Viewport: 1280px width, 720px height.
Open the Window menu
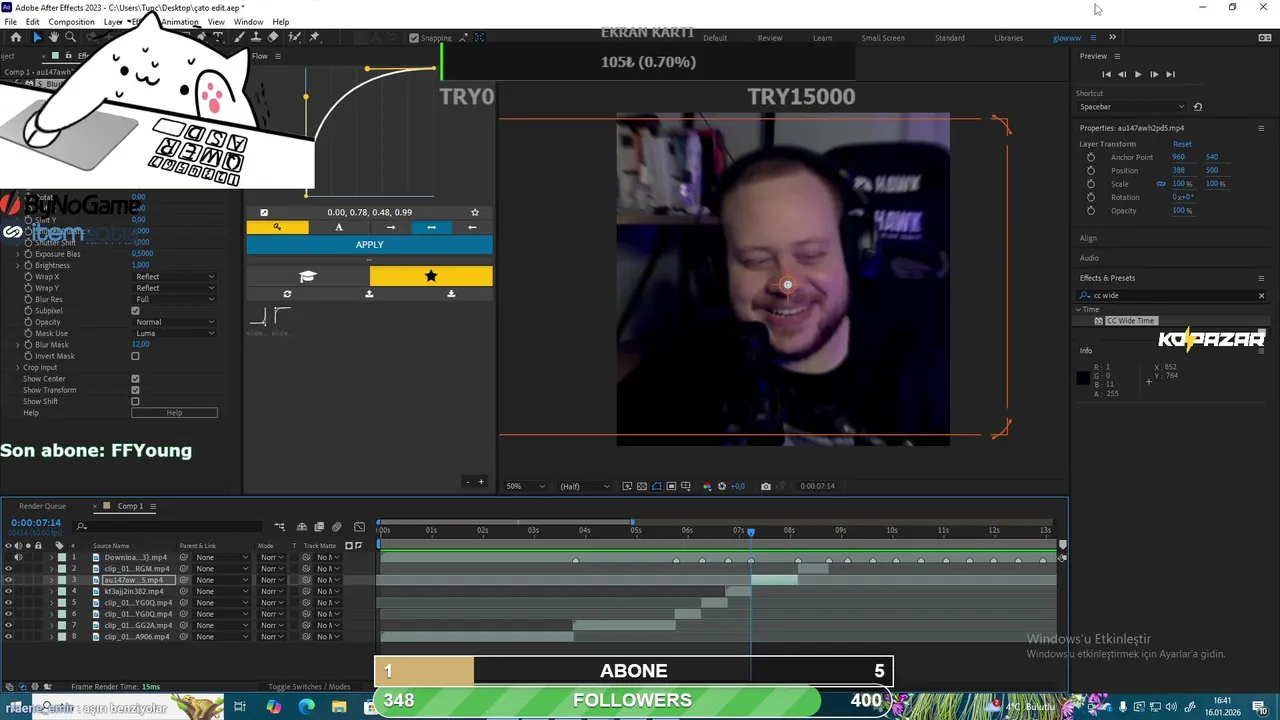coord(248,22)
